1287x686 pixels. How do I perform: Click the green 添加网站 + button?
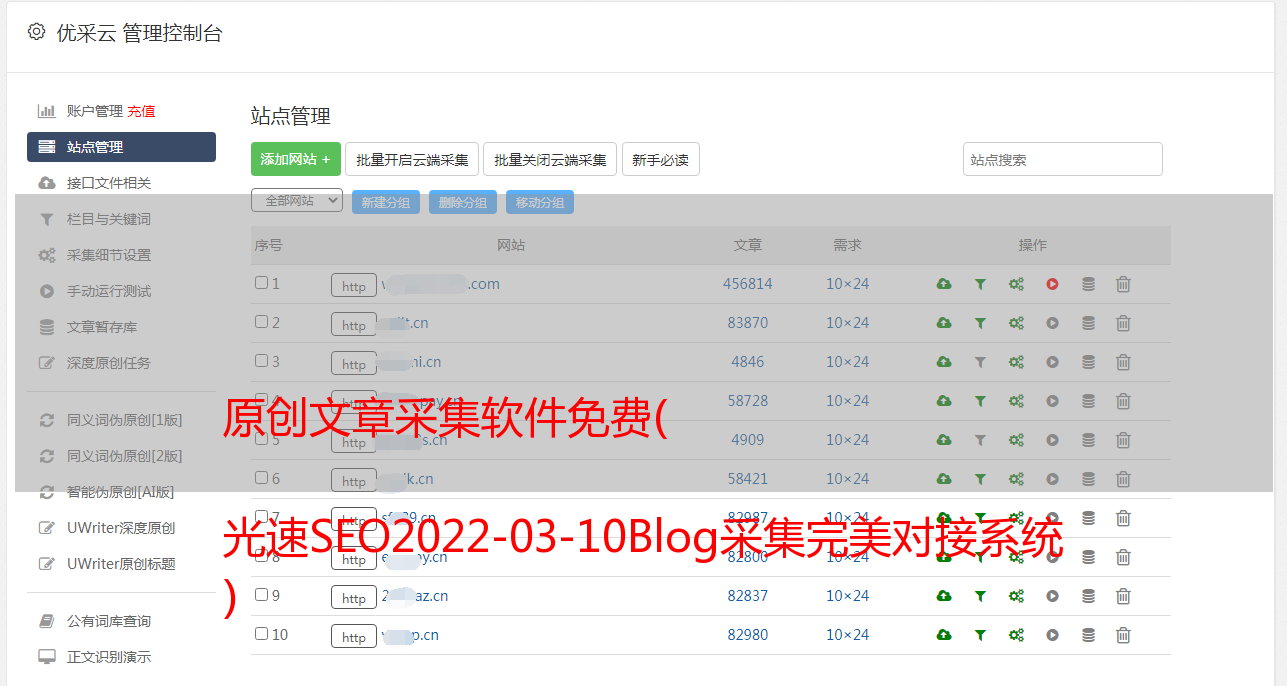[296, 159]
